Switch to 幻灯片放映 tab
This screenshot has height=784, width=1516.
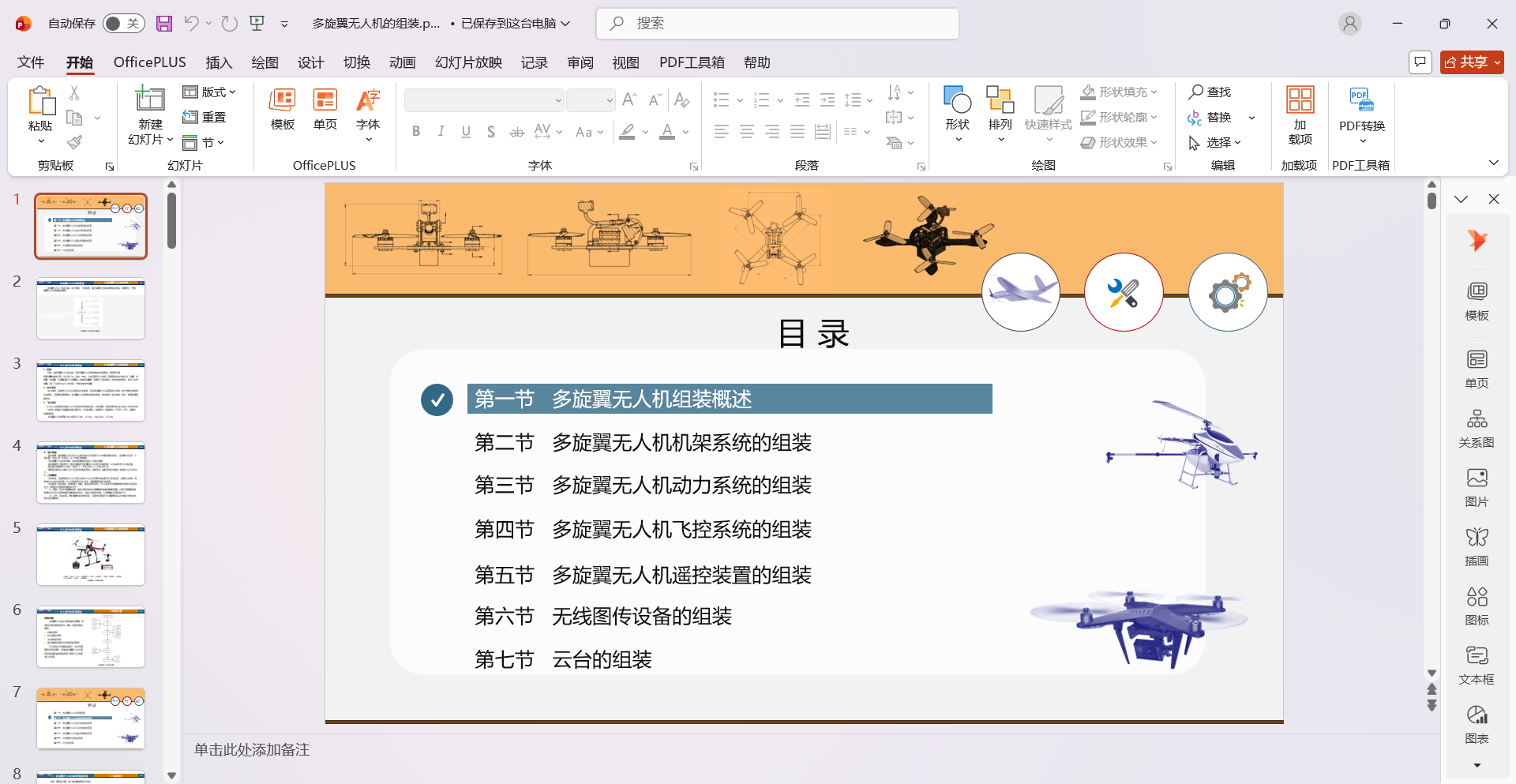[x=468, y=62]
